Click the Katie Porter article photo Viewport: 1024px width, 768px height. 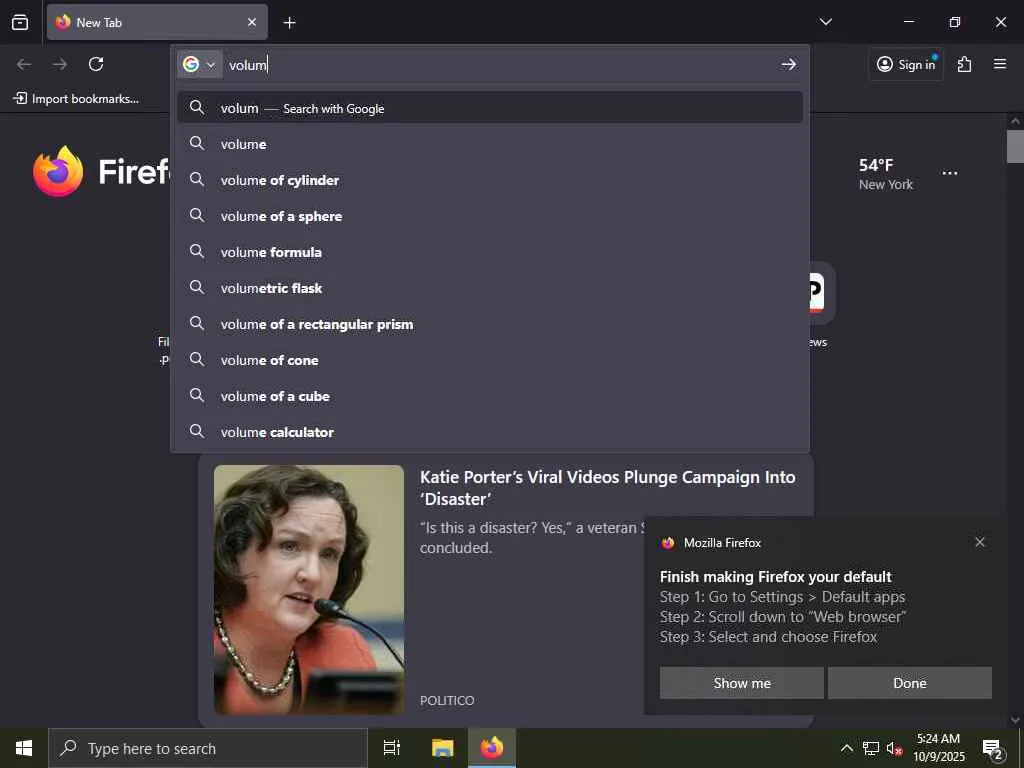[x=309, y=589]
